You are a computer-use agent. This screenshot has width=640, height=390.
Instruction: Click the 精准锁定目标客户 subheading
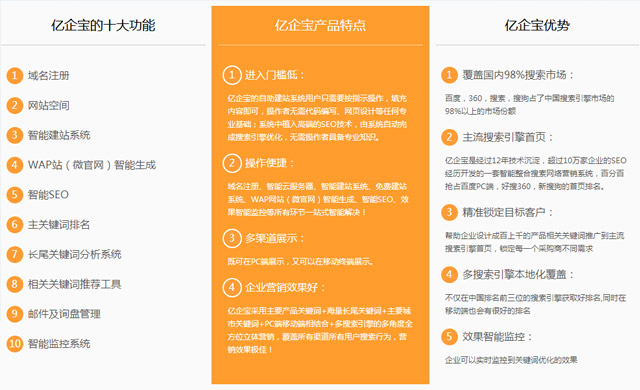(508, 212)
